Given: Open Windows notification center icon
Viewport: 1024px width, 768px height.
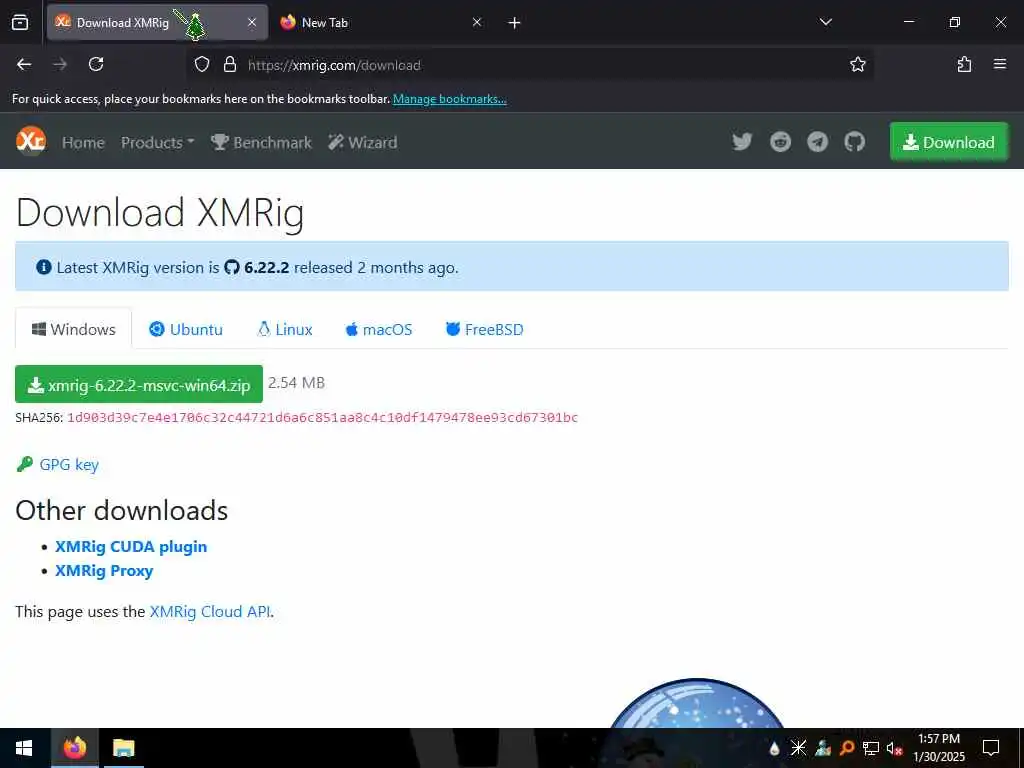Looking at the screenshot, I should (991, 748).
